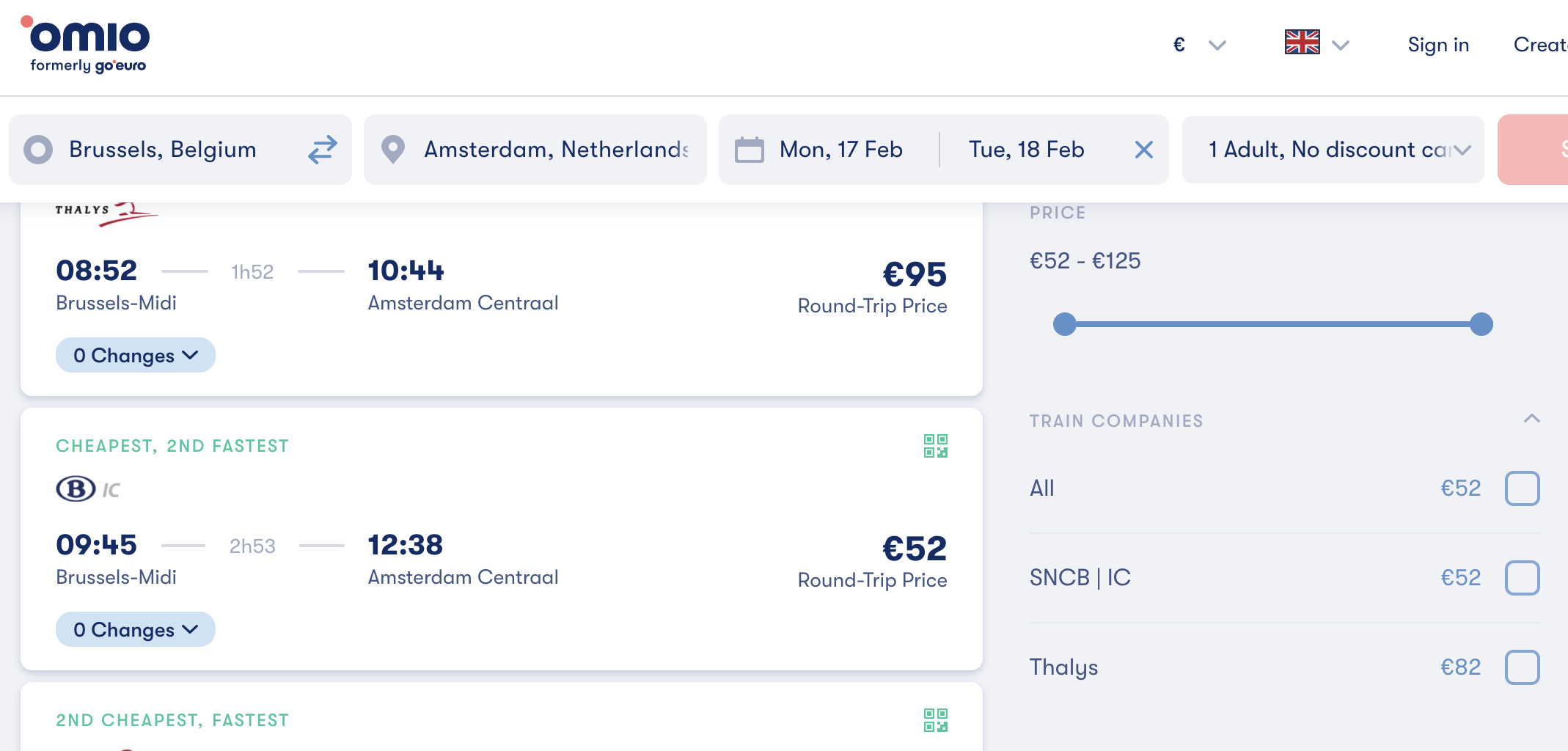Open the passengers and discount card selector

pyautogui.click(x=1333, y=150)
